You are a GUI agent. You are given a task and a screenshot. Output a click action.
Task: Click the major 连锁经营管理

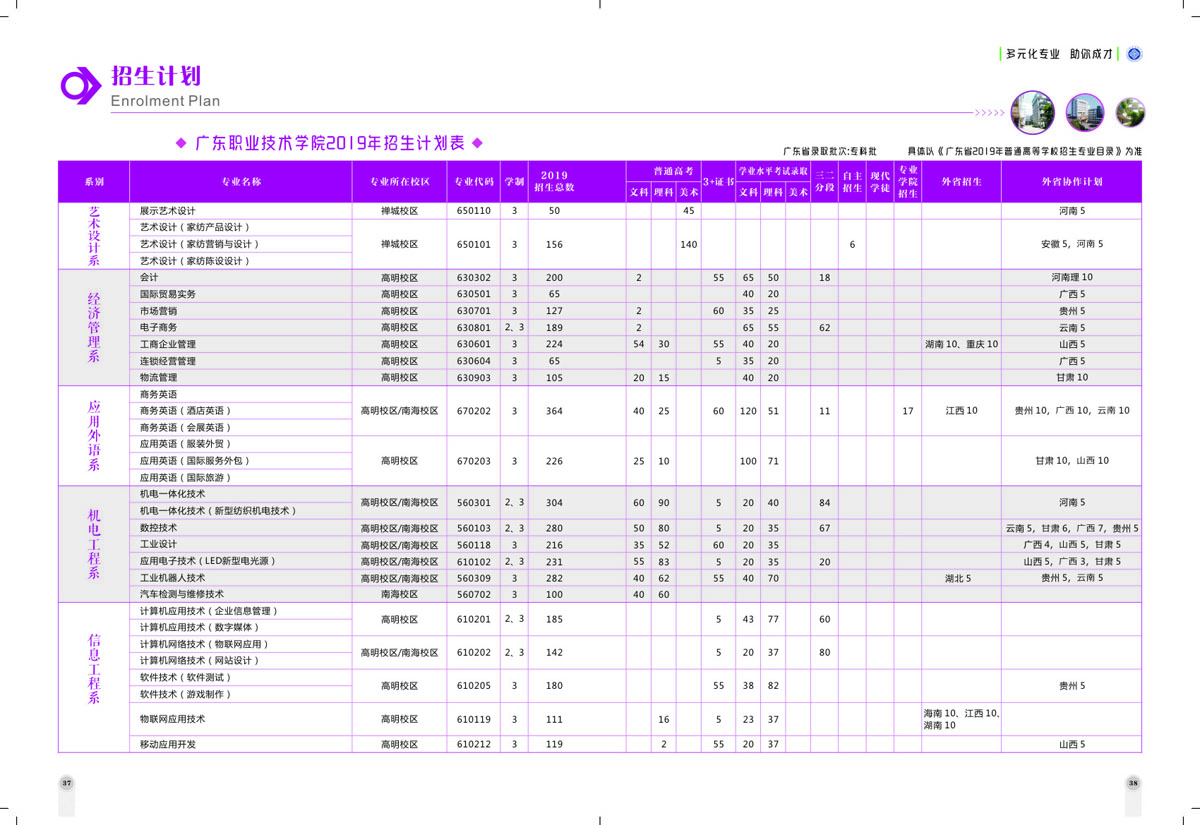click(168, 361)
